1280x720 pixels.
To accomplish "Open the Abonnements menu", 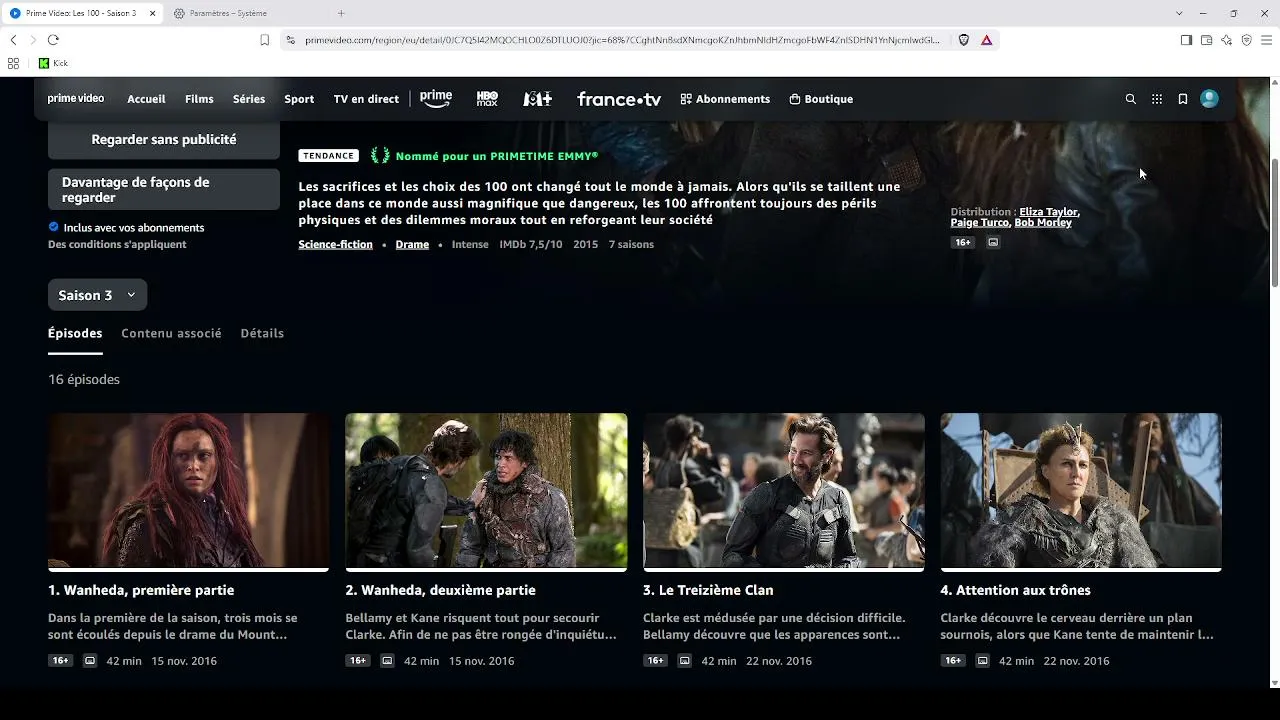I will [x=725, y=99].
